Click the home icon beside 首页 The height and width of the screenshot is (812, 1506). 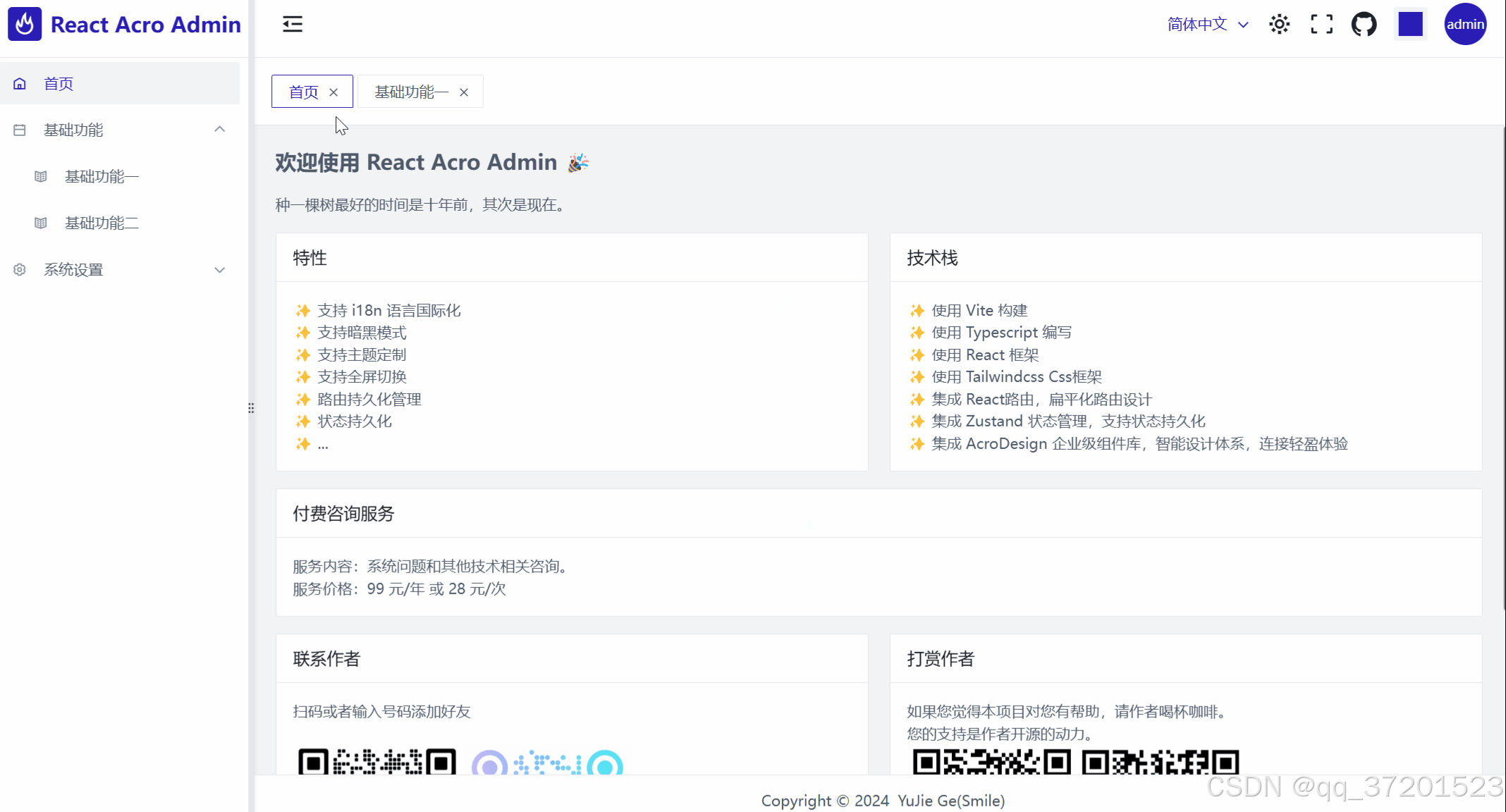point(20,83)
